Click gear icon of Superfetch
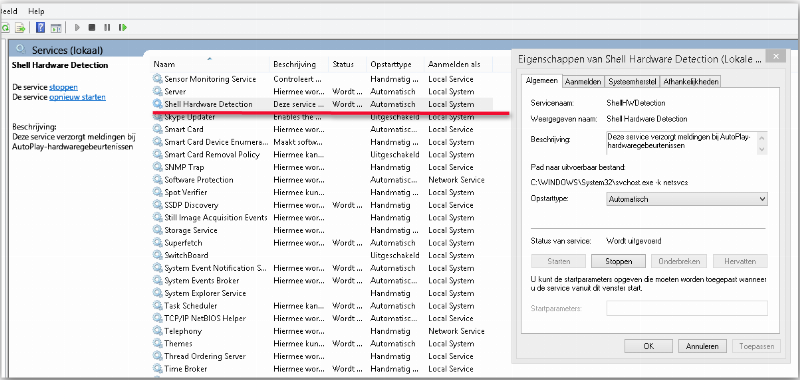 pyautogui.click(x=158, y=243)
